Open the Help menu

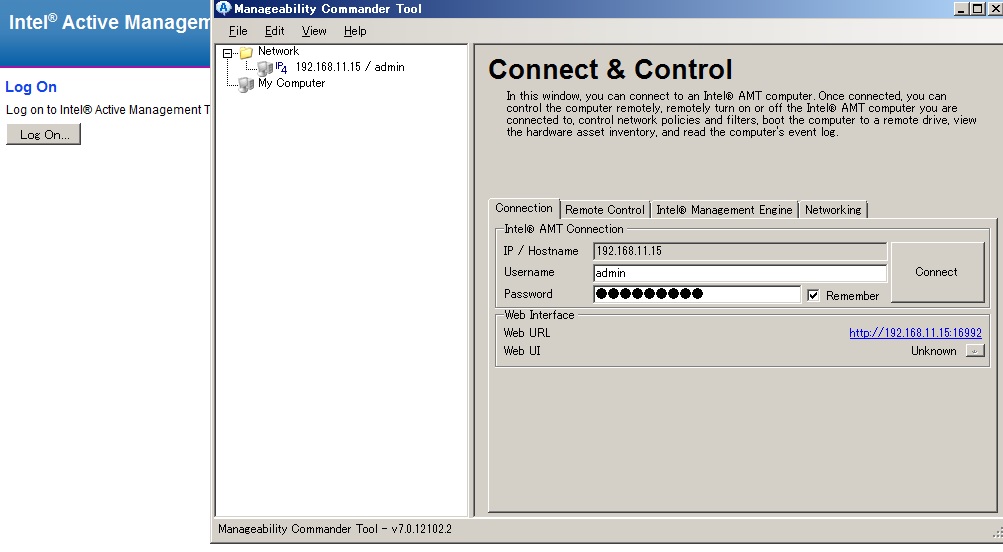point(355,31)
